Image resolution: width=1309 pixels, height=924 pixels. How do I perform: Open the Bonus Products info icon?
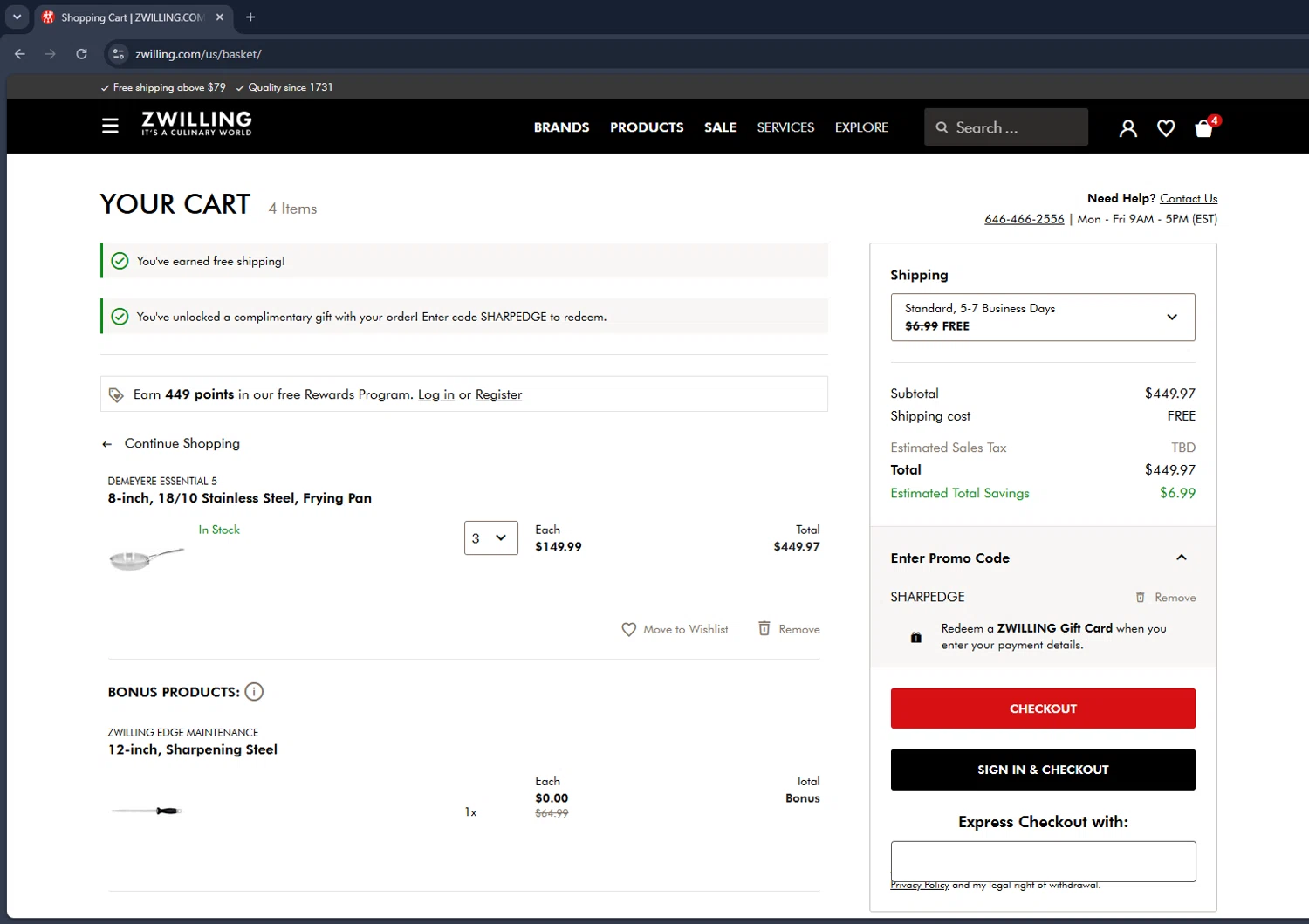coord(254,692)
